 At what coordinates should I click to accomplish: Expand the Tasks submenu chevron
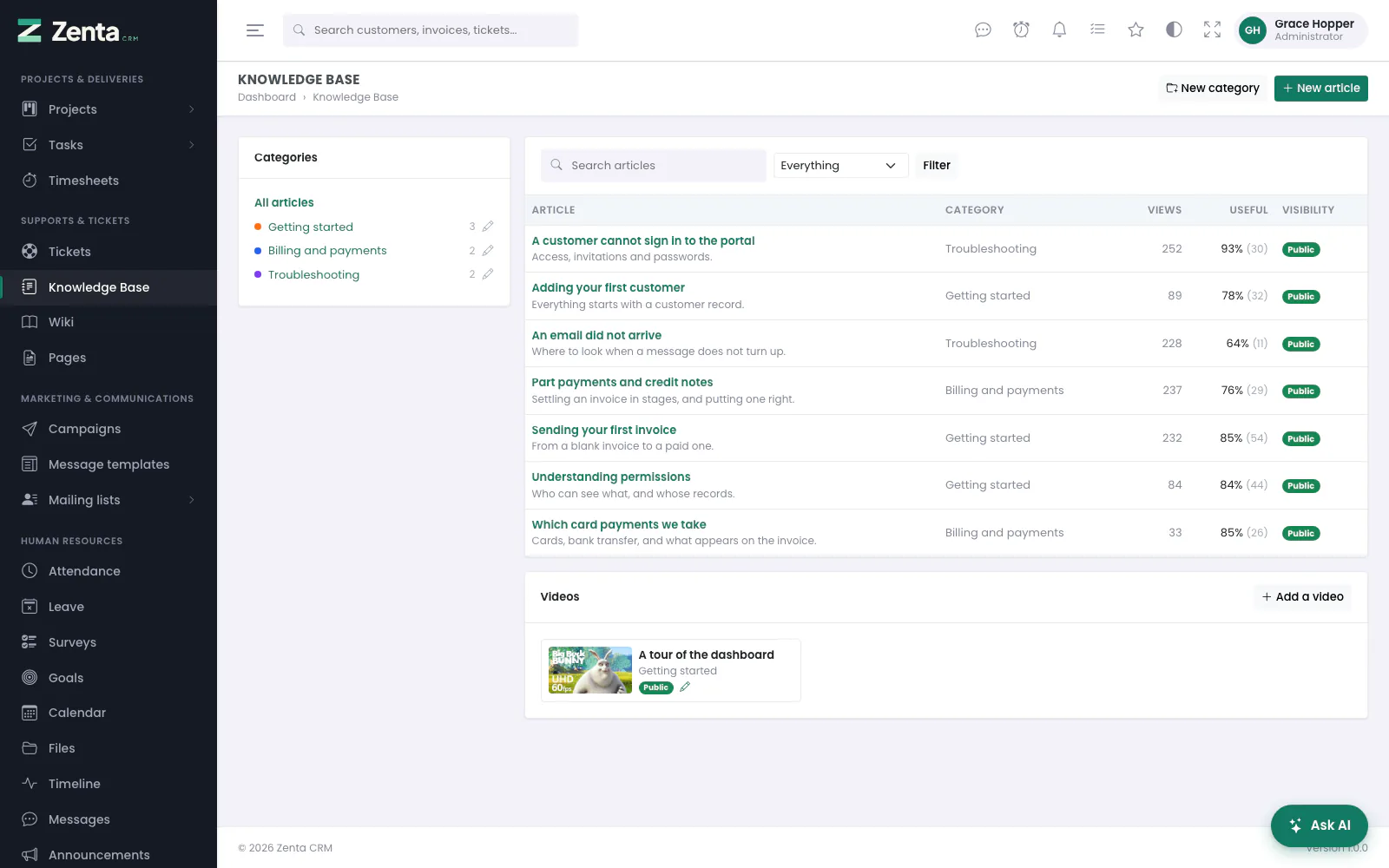[x=192, y=145]
